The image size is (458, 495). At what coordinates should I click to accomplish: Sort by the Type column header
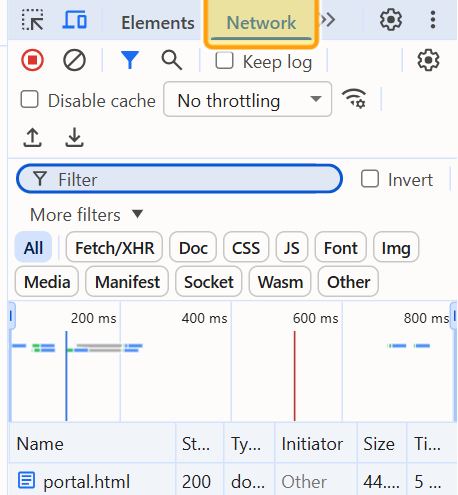point(249,444)
